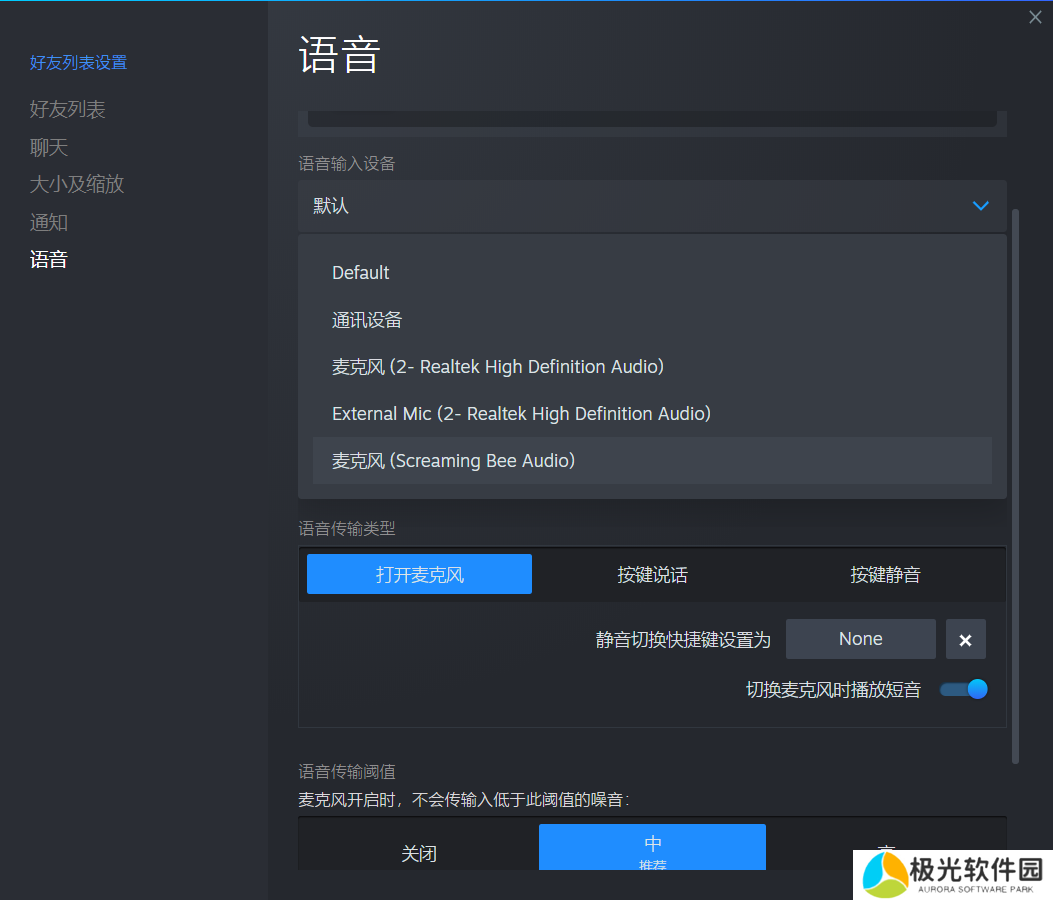Viewport: 1053px width, 900px height.
Task: Select the 按键静音 transmission type
Action: [x=885, y=574]
